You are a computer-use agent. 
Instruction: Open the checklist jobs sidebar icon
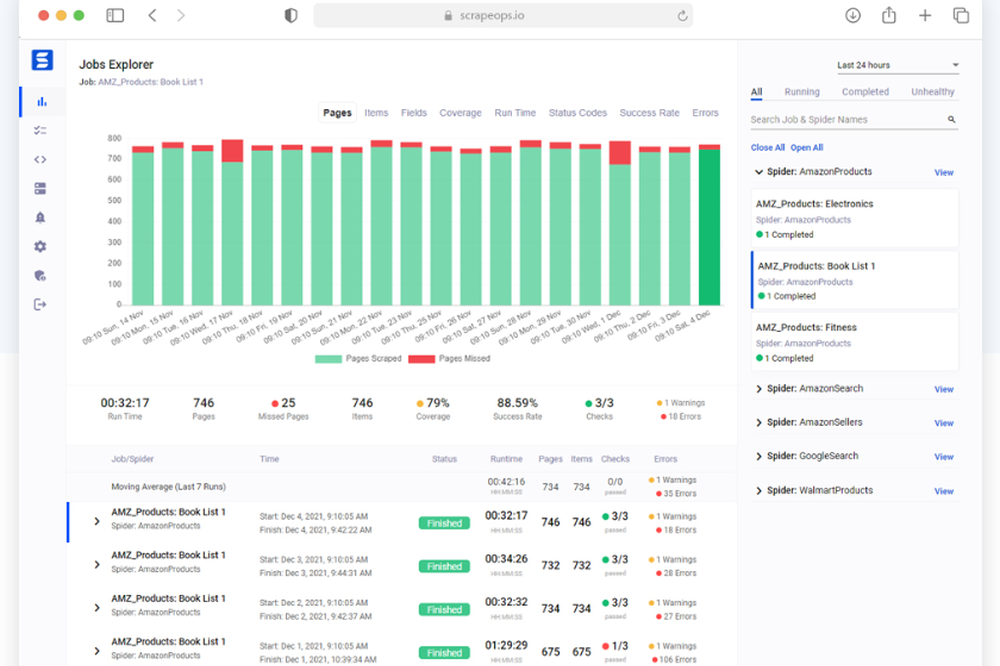pyautogui.click(x=40, y=130)
